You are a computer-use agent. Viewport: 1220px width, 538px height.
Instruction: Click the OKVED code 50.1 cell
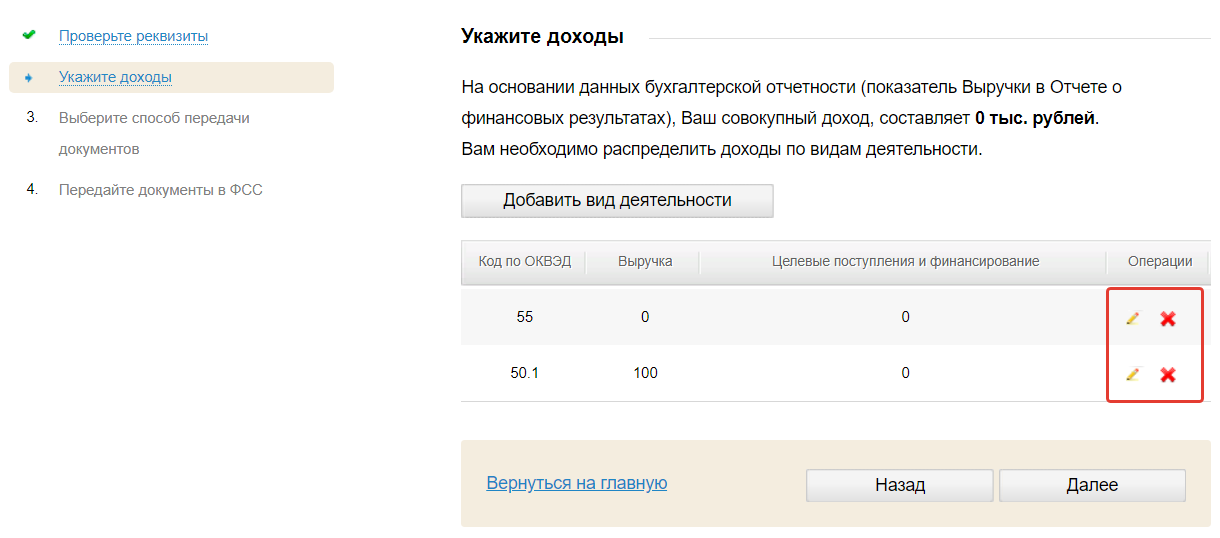(x=524, y=373)
